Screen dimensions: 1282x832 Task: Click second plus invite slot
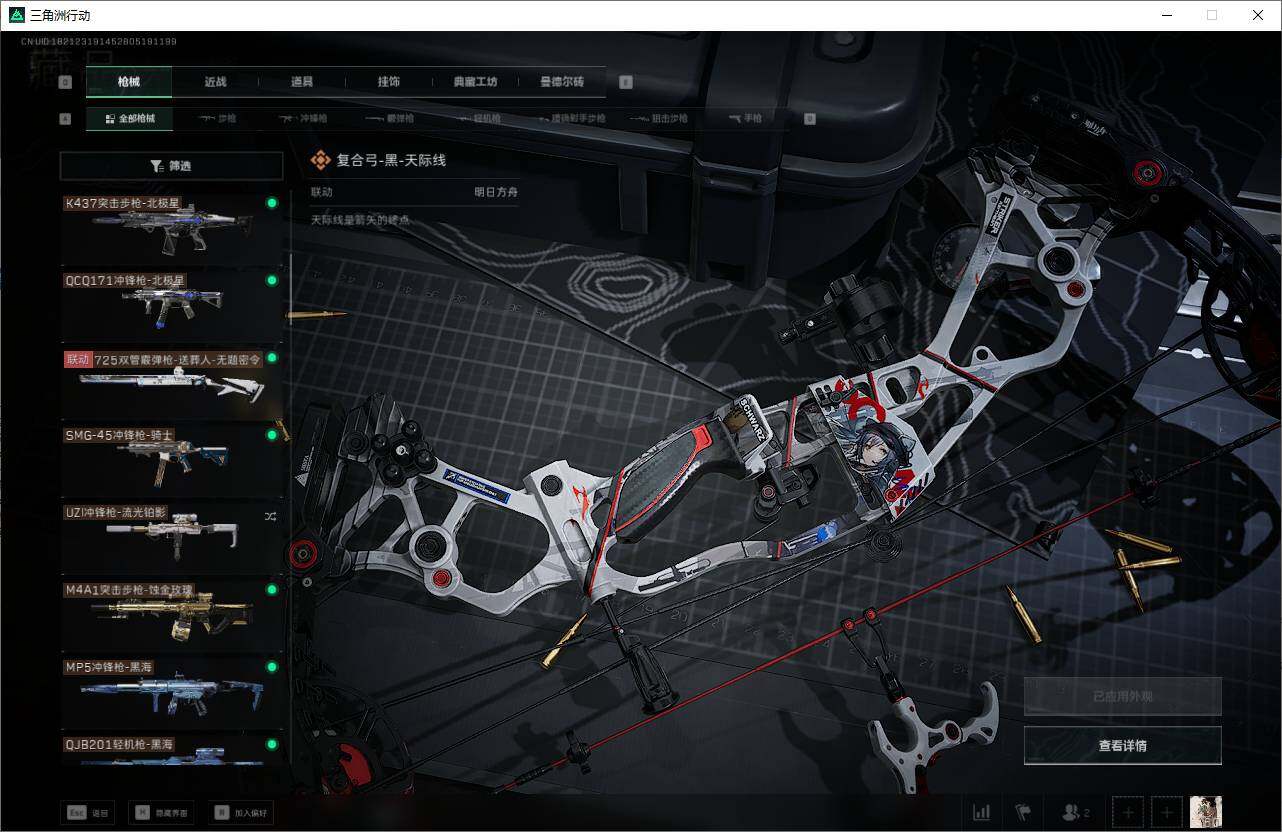[x=1166, y=812]
